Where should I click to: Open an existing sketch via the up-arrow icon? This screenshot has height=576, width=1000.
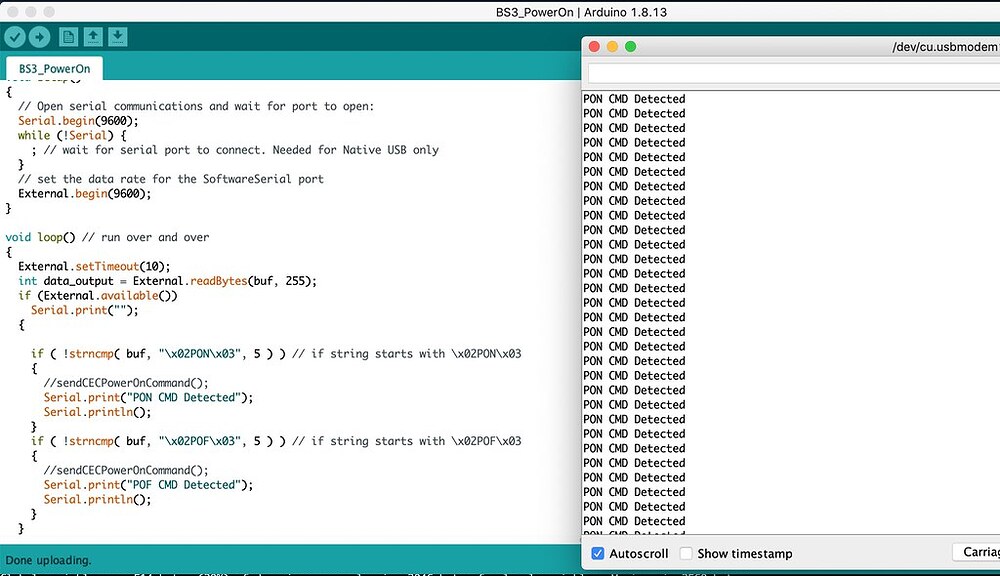pos(92,36)
